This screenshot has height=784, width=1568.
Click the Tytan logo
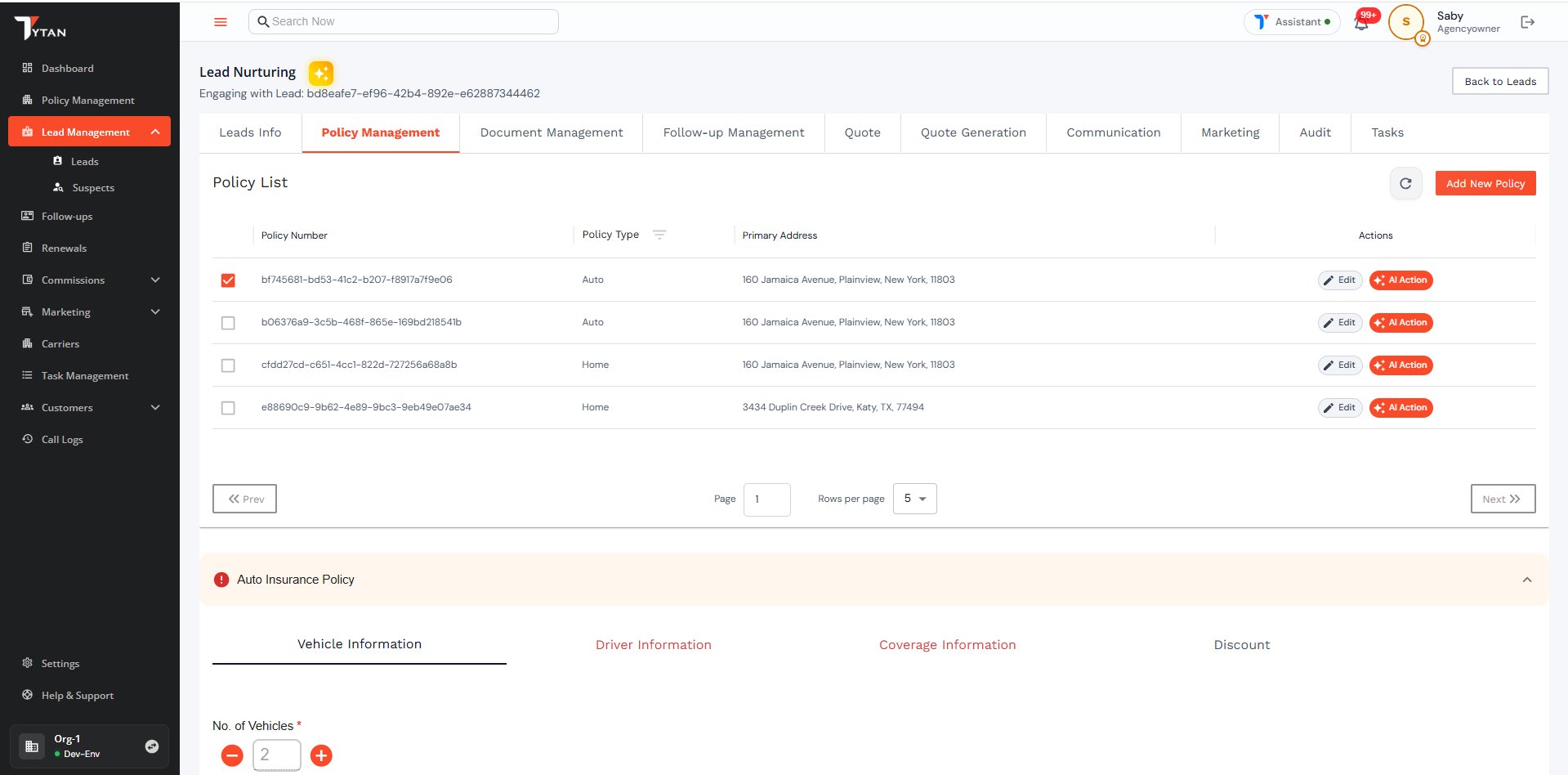[40, 28]
